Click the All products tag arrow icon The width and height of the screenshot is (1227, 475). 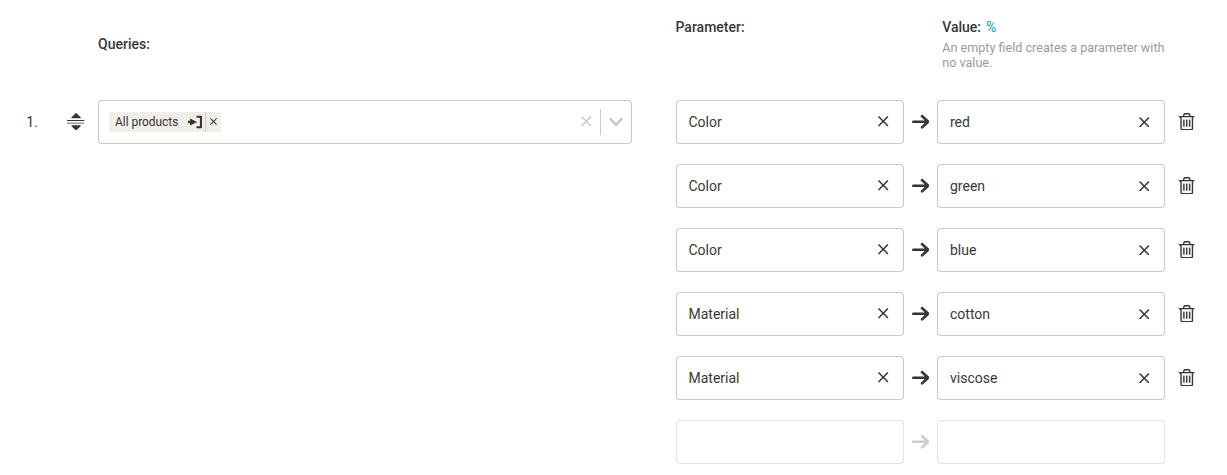click(x=195, y=122)
